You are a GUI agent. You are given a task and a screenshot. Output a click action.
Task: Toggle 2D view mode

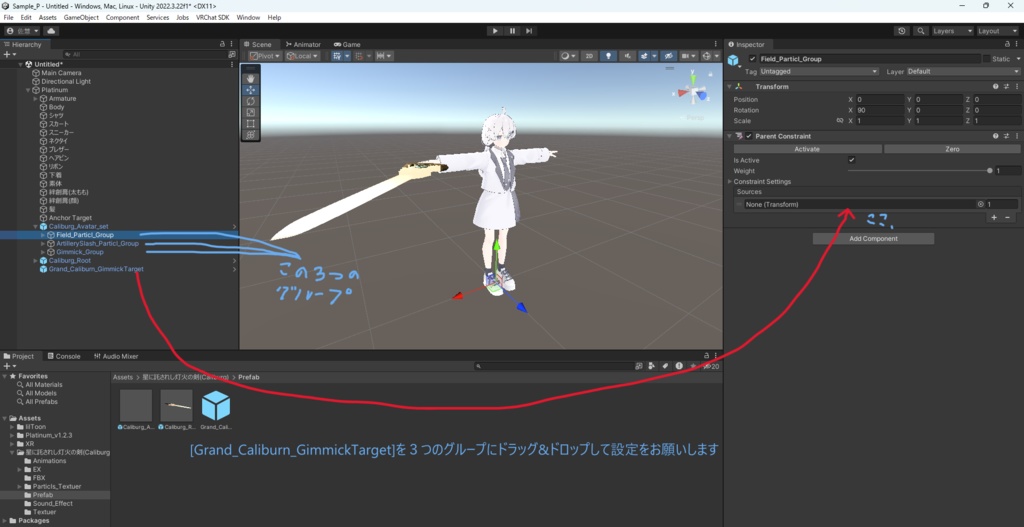pyautogui.click(x=589, y=56)
